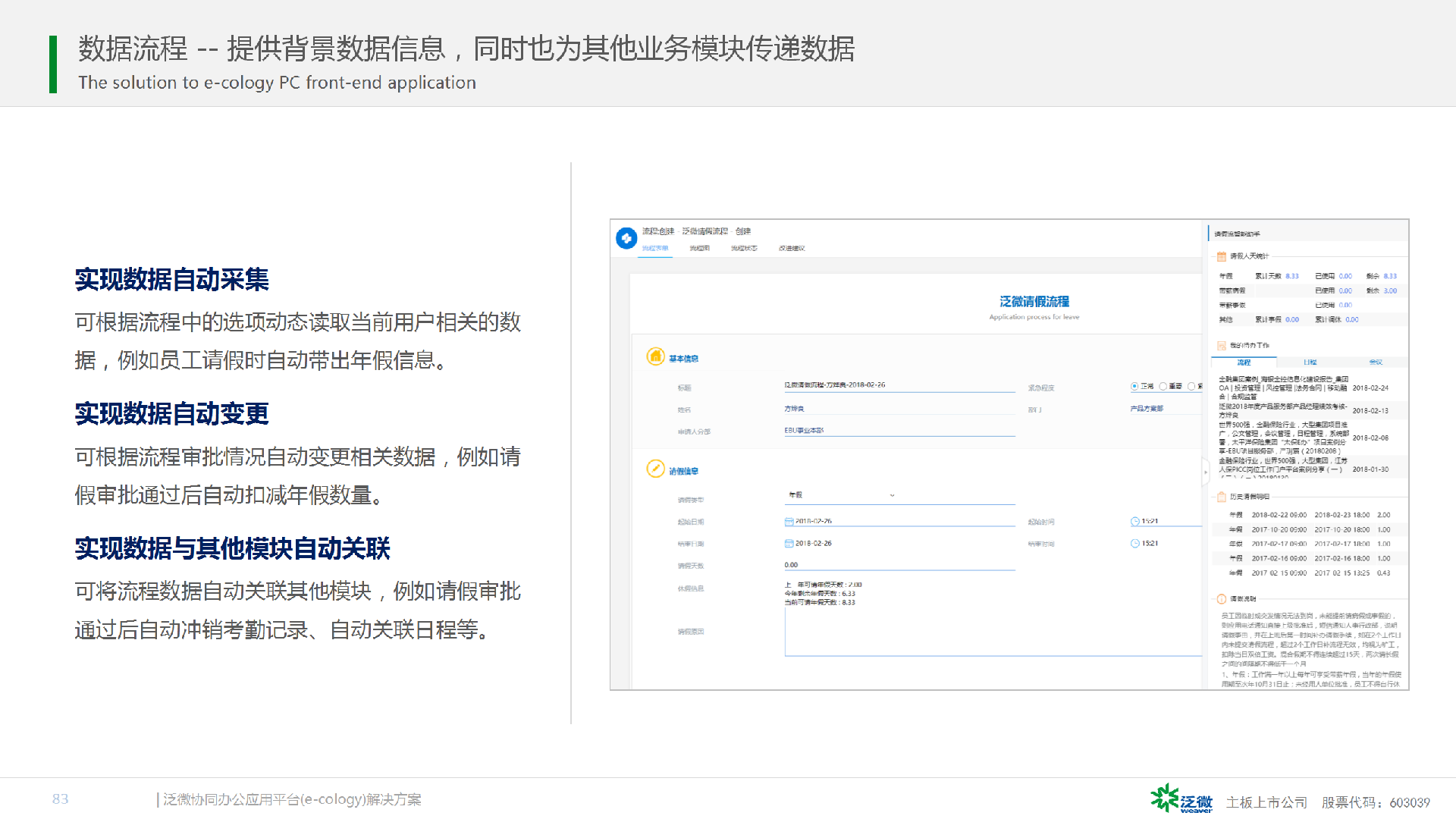The image size is (1456, 819).
Task: Select the 日程 tab in 我的待办工作
Action: pyautogui.click(x=1310, y=362)
